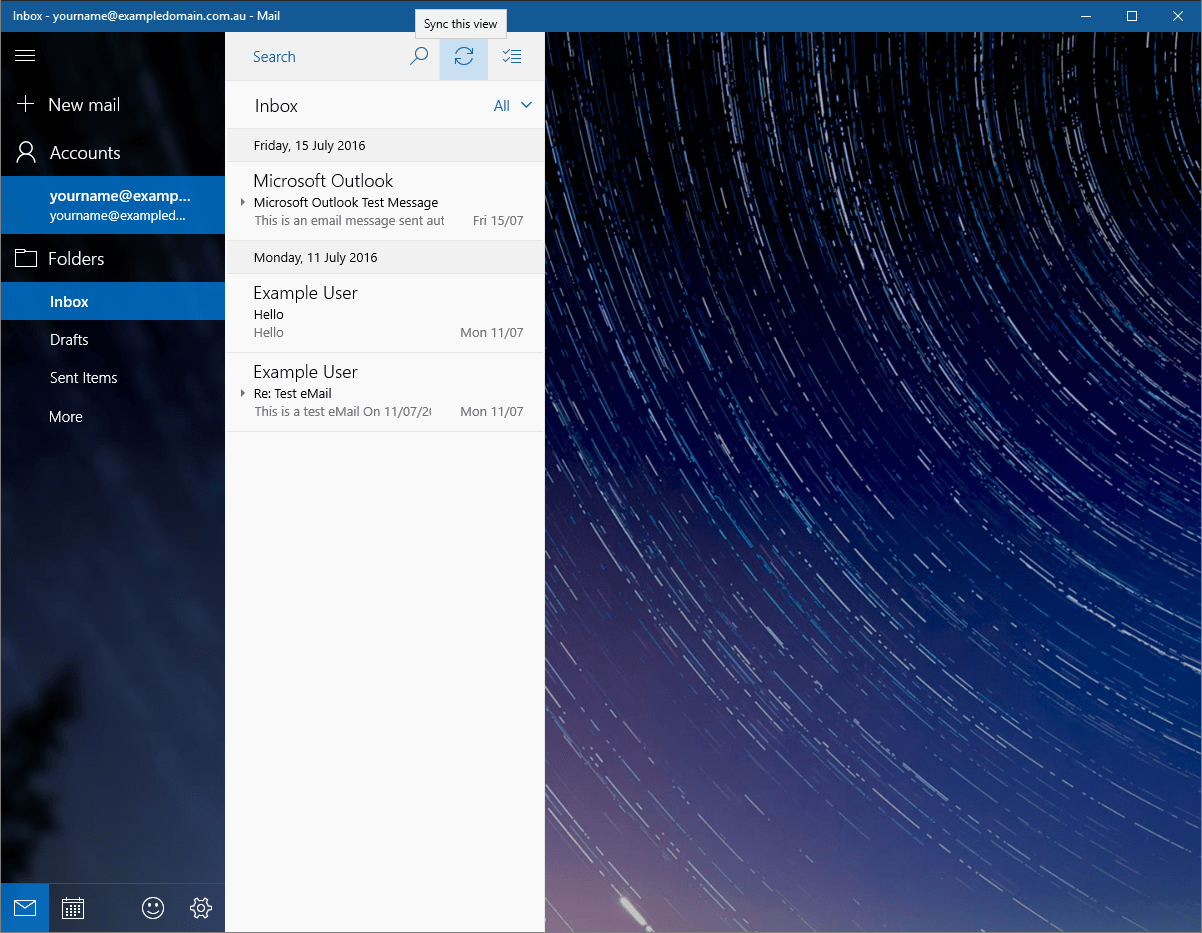This screenshot has height=933, width=1202.
Task: Expand the Re: Test eMail conversation
Action: pyautogui.click(x=243, y=393)
